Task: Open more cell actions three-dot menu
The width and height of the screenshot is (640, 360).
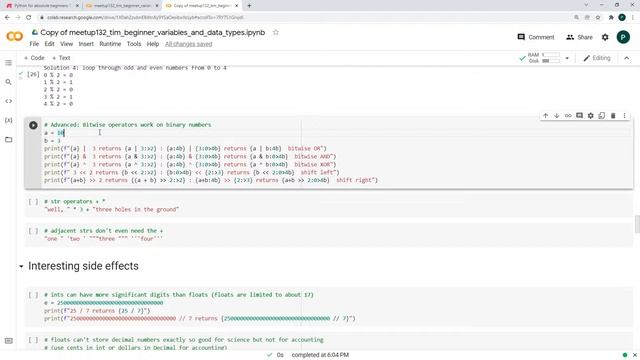Action: 624,116
